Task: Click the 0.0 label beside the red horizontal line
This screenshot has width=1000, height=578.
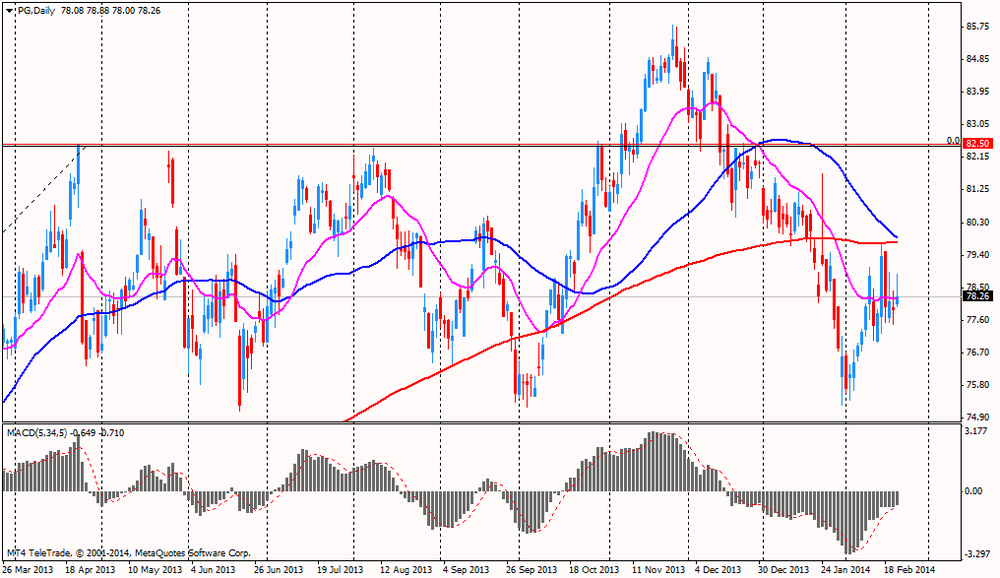Action: tap(953, 140)
